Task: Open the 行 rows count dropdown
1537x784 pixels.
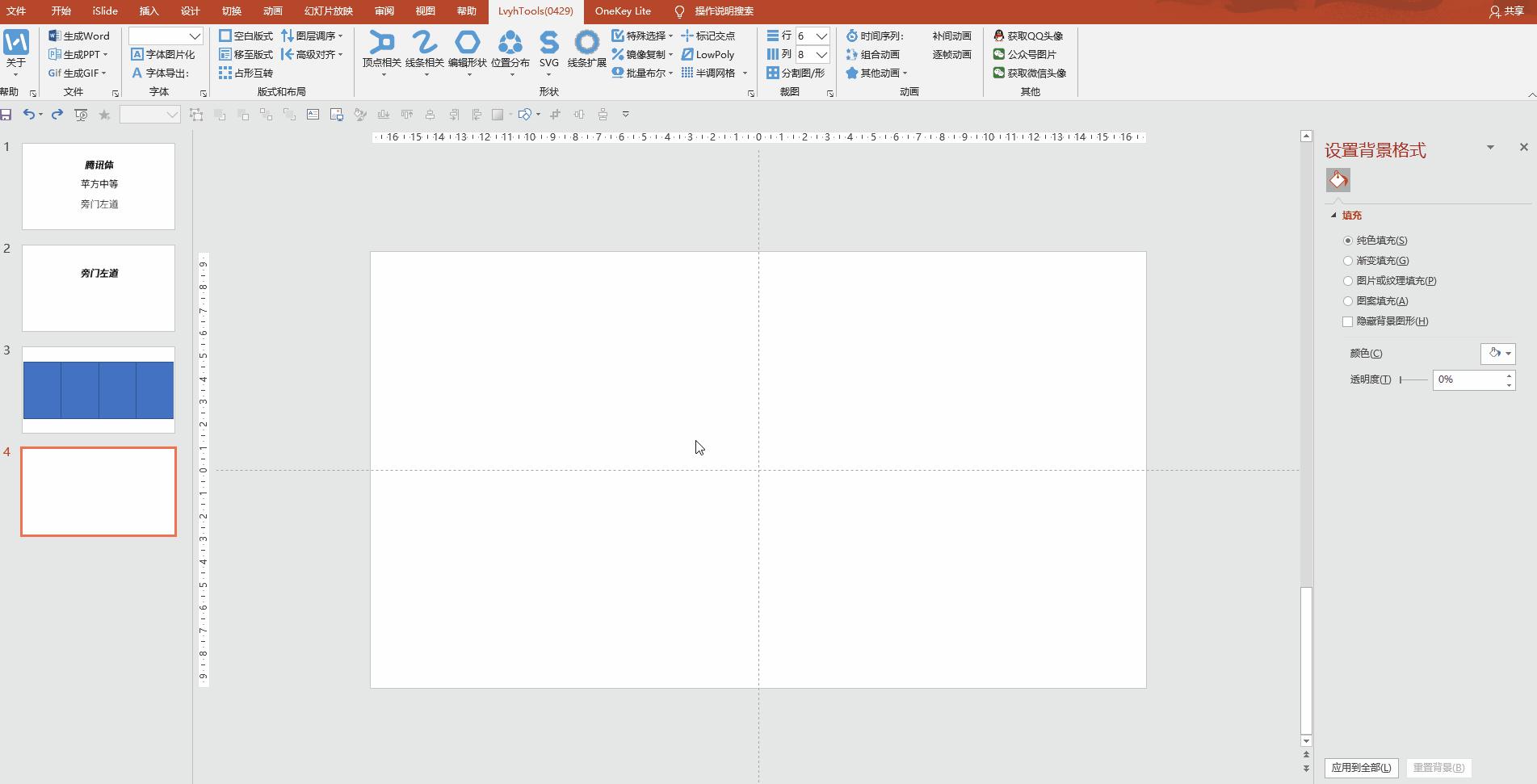Action: (x=821, y=36)
